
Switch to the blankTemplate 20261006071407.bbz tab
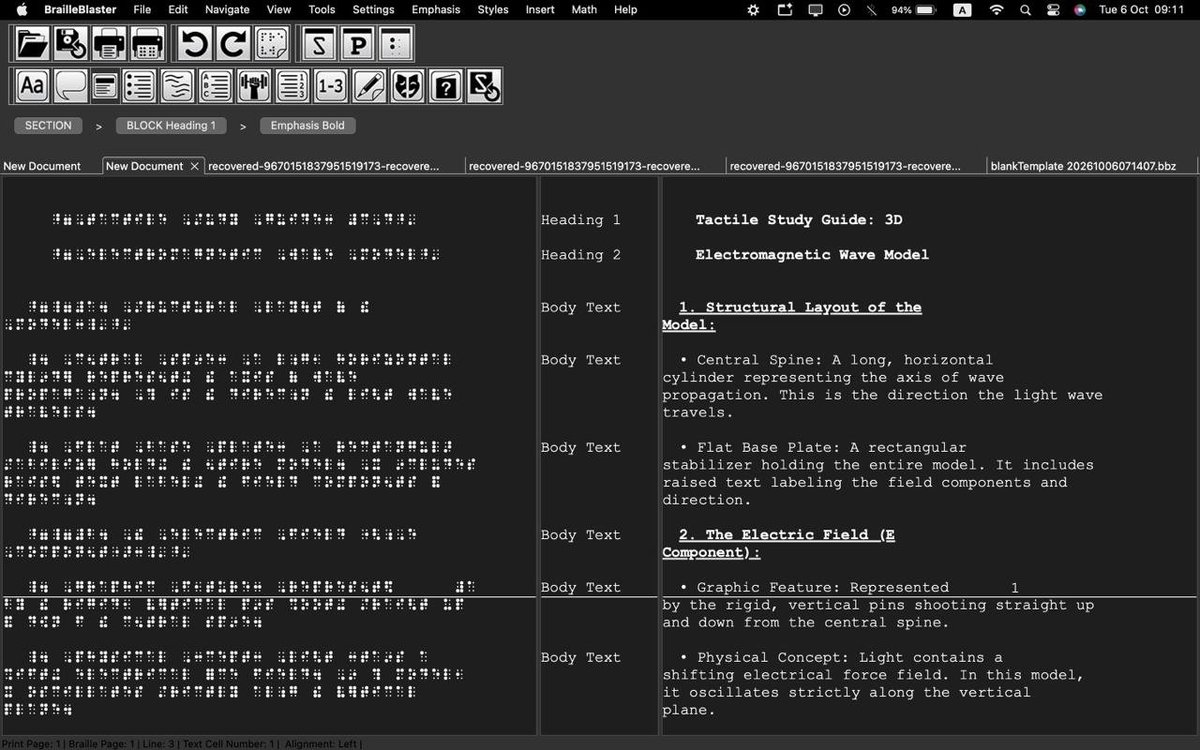click(x=1083, y=166)
